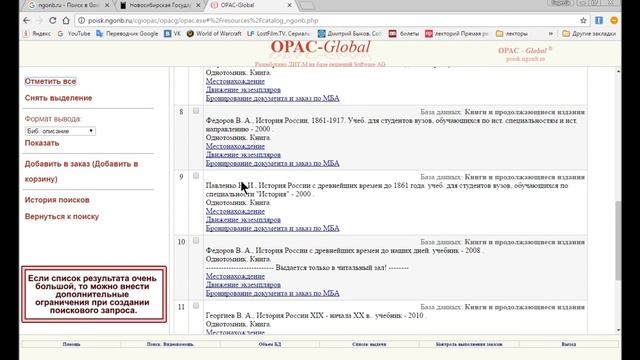Close the ngonb.ru Google search tab
The height and width of the screenshot is (360, 640).
click(107, 5)
